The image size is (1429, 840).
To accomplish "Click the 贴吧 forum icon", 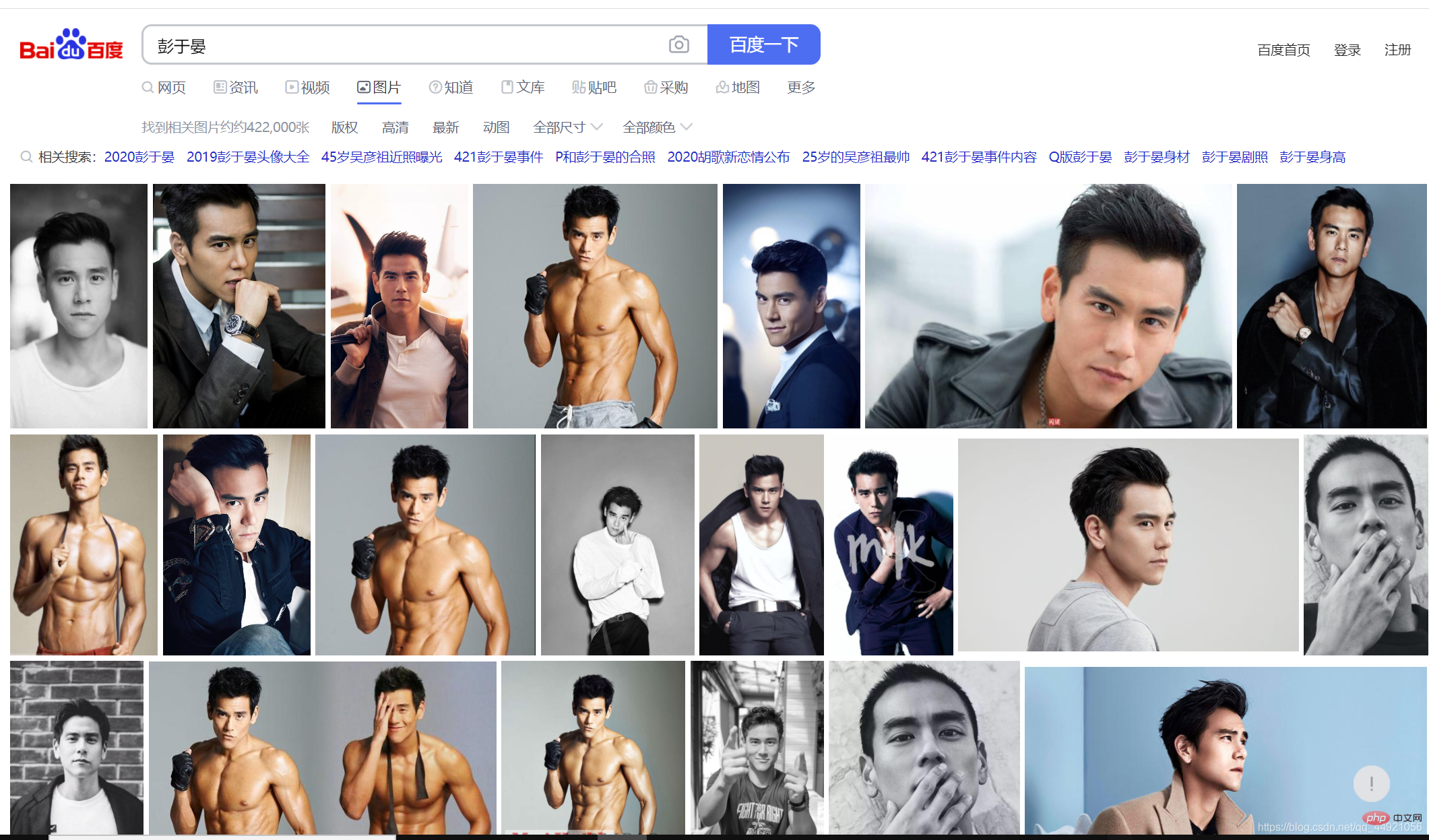I will (x=578, y=87).
